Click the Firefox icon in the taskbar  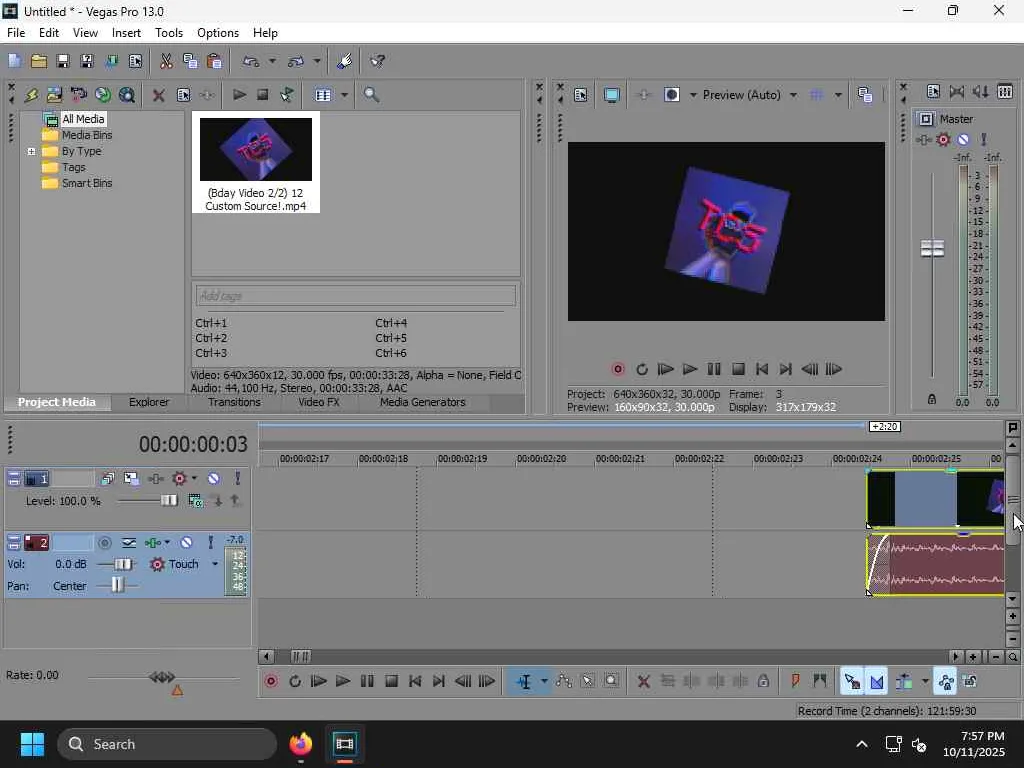click(301, 744)
